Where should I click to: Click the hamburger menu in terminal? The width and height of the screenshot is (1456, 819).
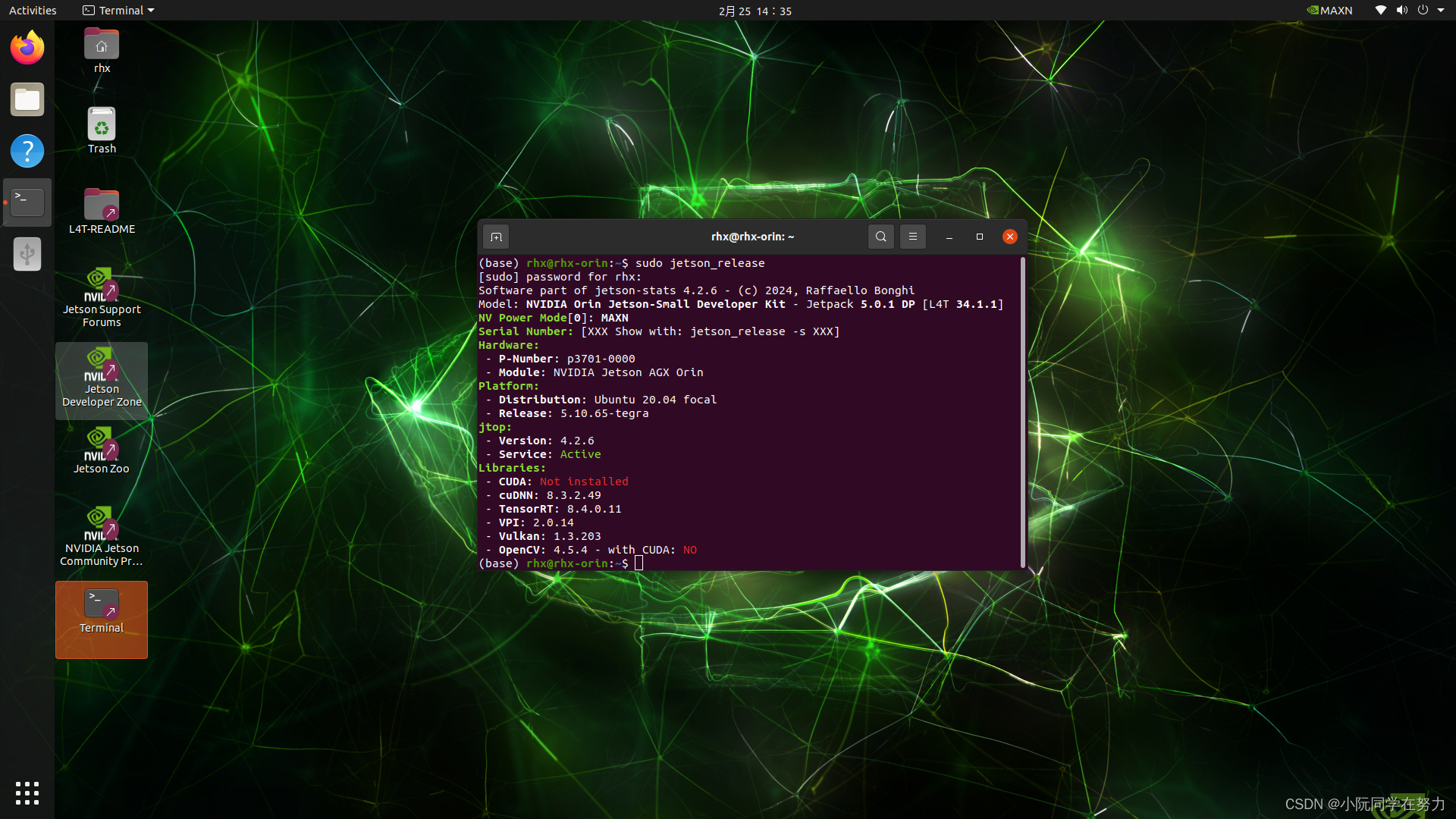pos(912,237)
